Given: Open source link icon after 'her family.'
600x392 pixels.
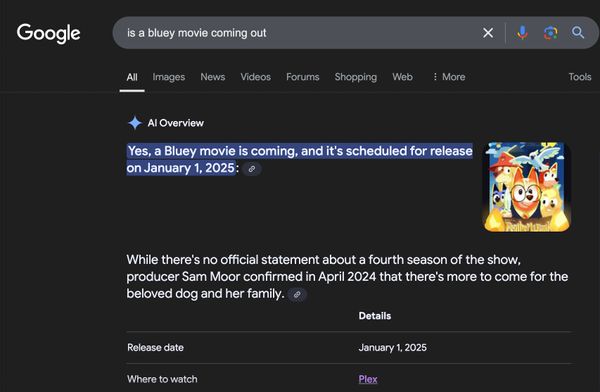Looking at the screenshot, I should 297,294.
